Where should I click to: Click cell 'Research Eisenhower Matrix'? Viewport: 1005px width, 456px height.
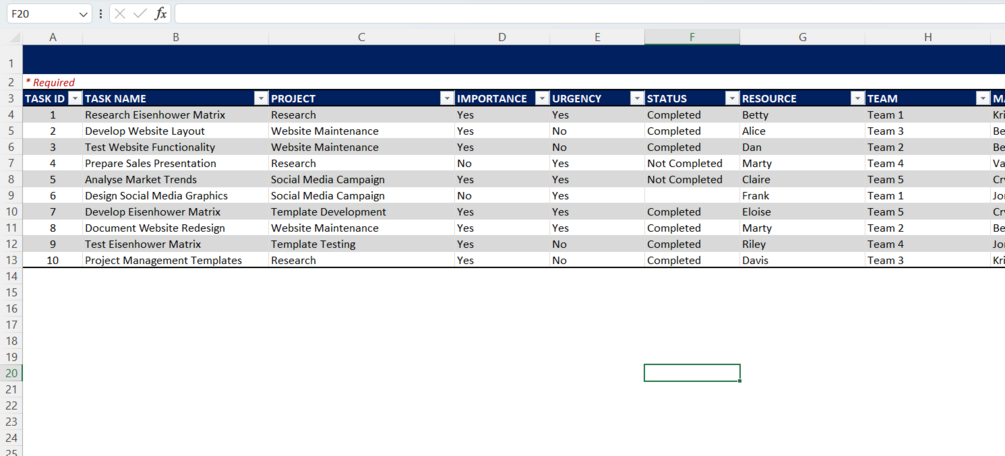[x=176, y=115]
